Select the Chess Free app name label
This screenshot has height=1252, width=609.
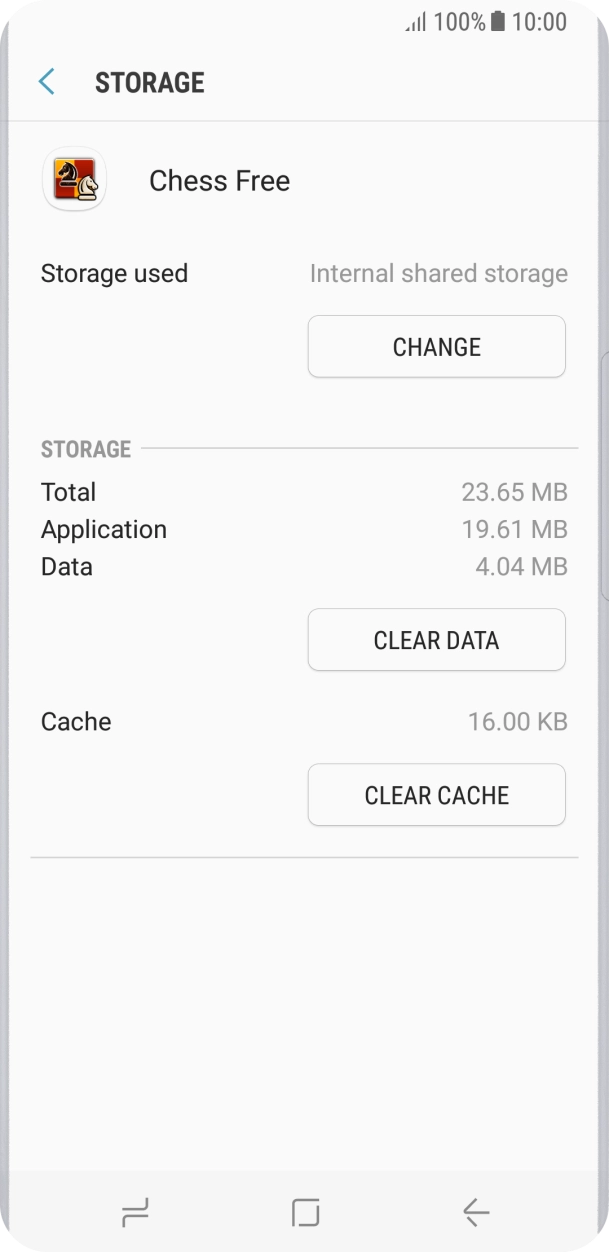click(x=219, y=181)
